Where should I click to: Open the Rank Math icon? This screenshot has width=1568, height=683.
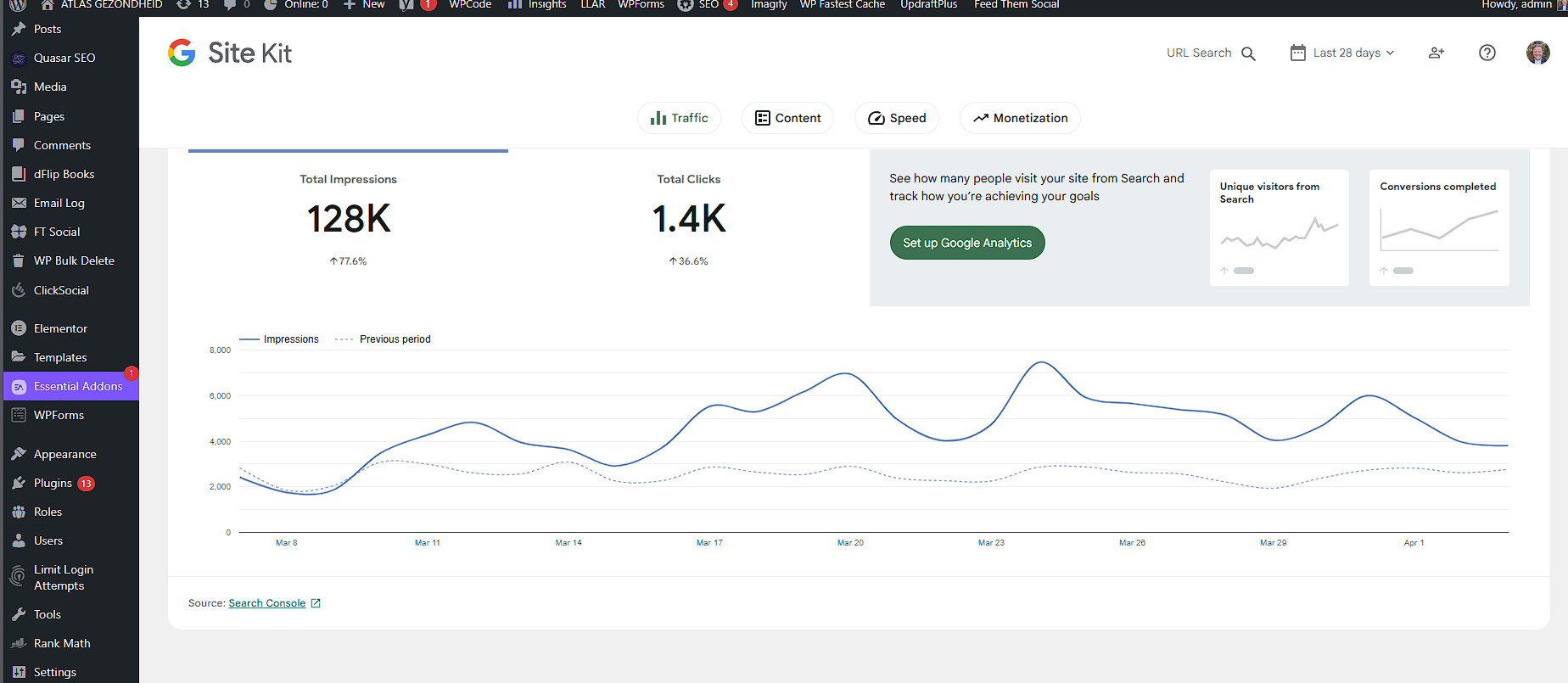(19, 643)
